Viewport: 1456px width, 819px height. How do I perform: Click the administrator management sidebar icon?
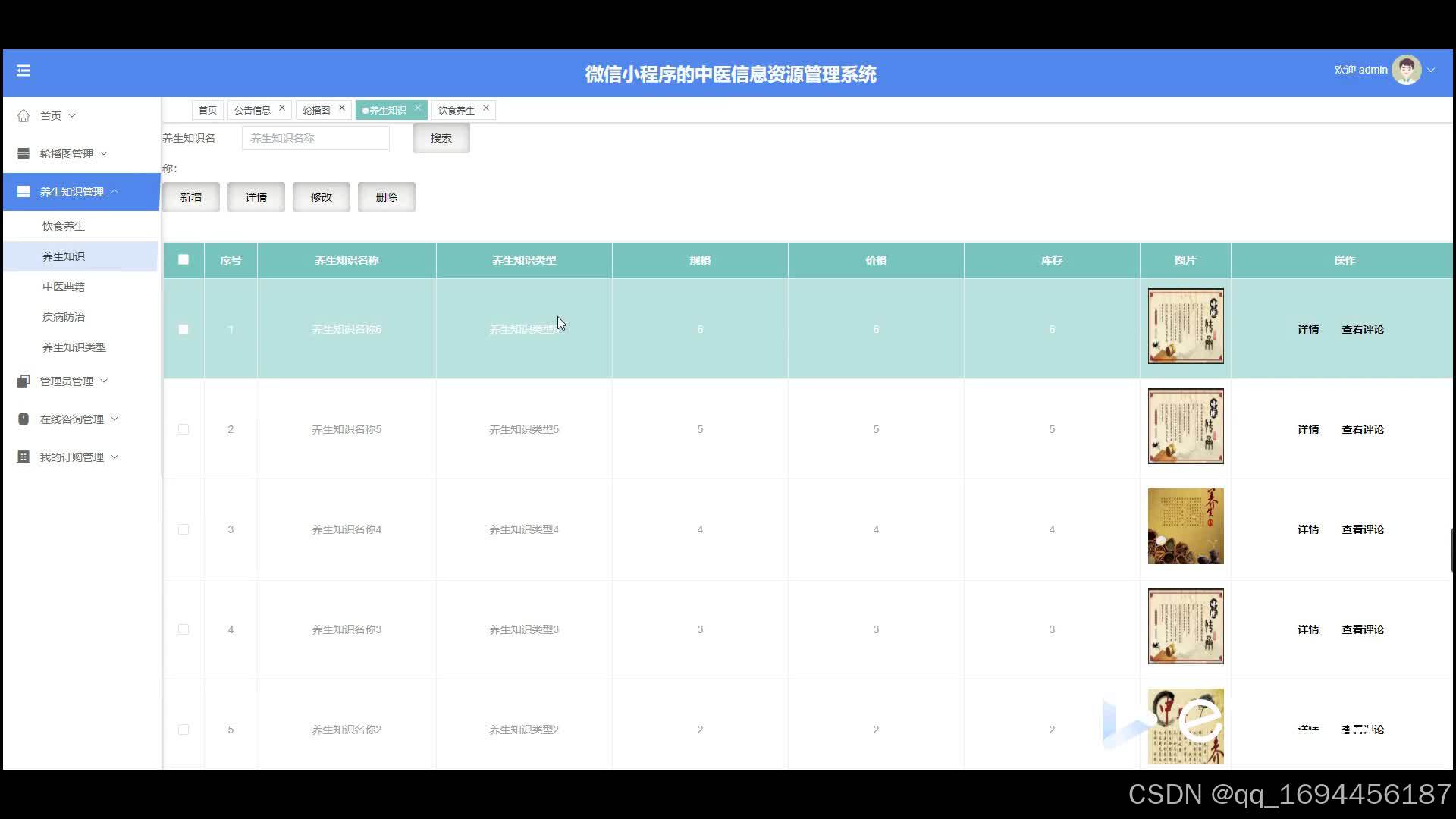24,381
